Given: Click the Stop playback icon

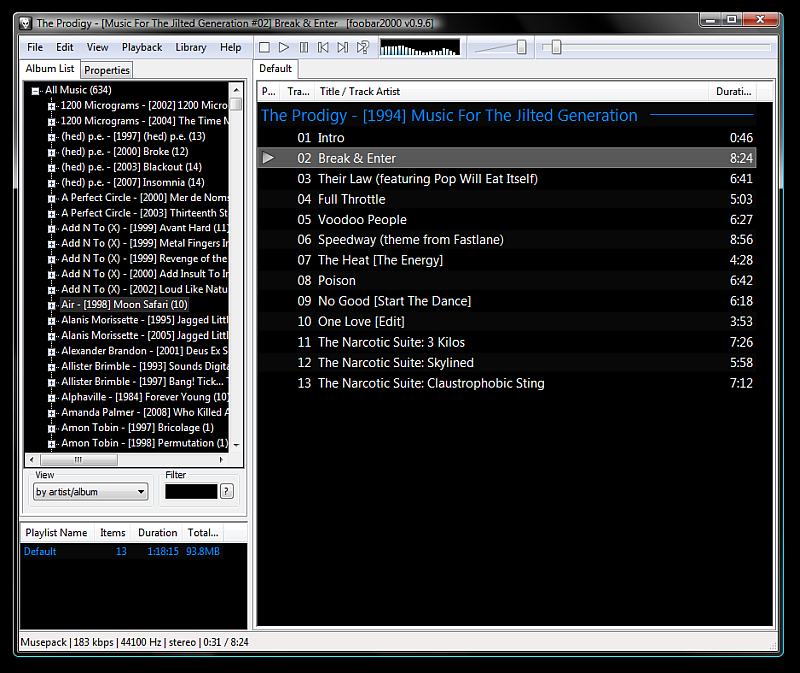Looking at the screenshot, I should pos(263,46).
